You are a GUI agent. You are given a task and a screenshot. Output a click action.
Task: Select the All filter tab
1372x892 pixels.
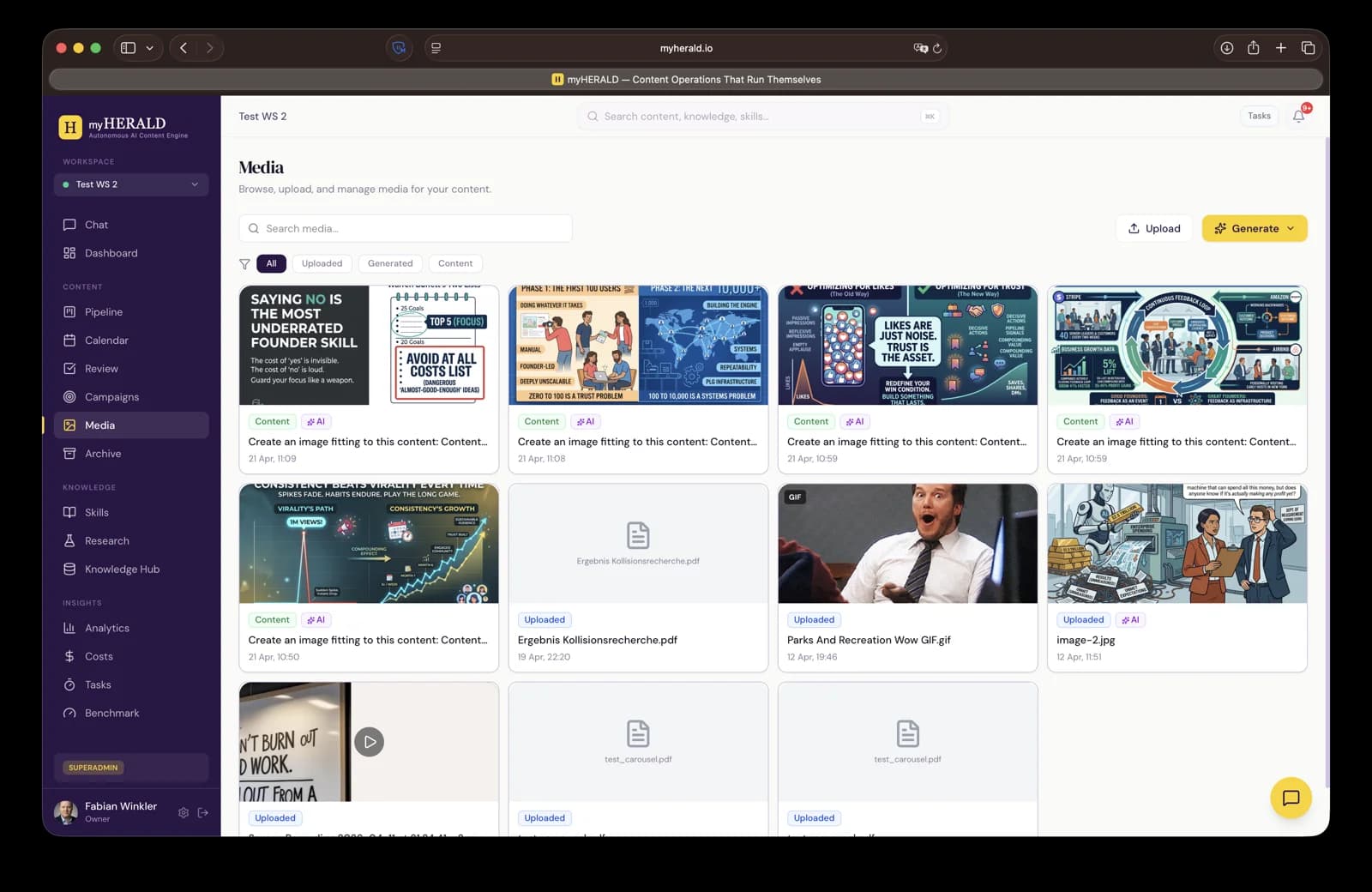(271, 263)
